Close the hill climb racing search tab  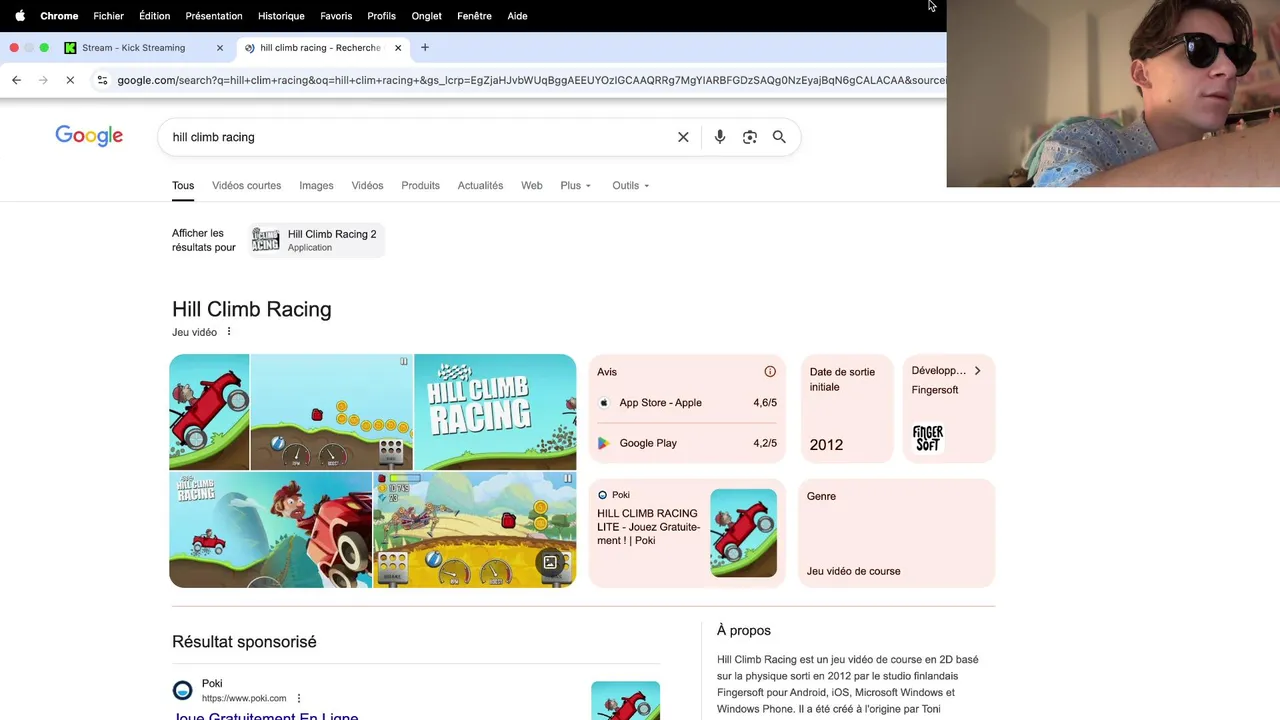(398, 48)
